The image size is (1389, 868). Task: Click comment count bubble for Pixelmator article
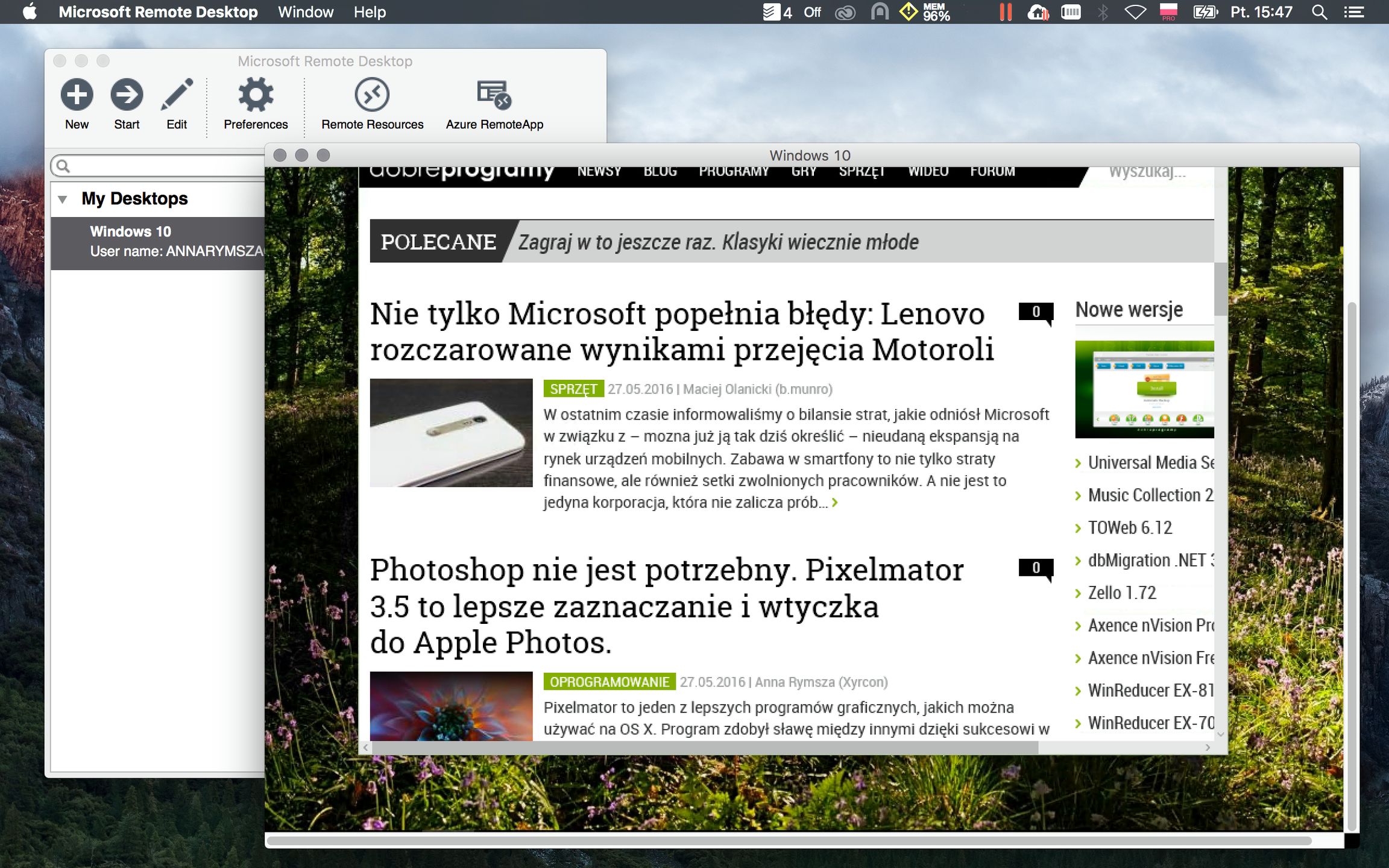[1036, 568]
